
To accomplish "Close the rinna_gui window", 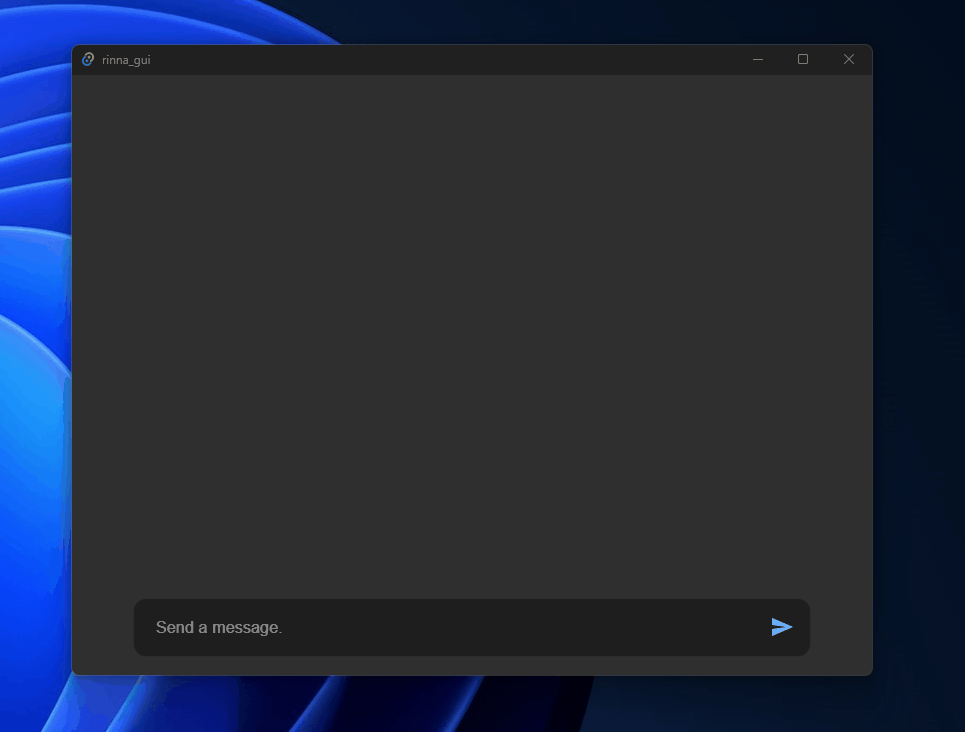I will (x=849, y=59).
